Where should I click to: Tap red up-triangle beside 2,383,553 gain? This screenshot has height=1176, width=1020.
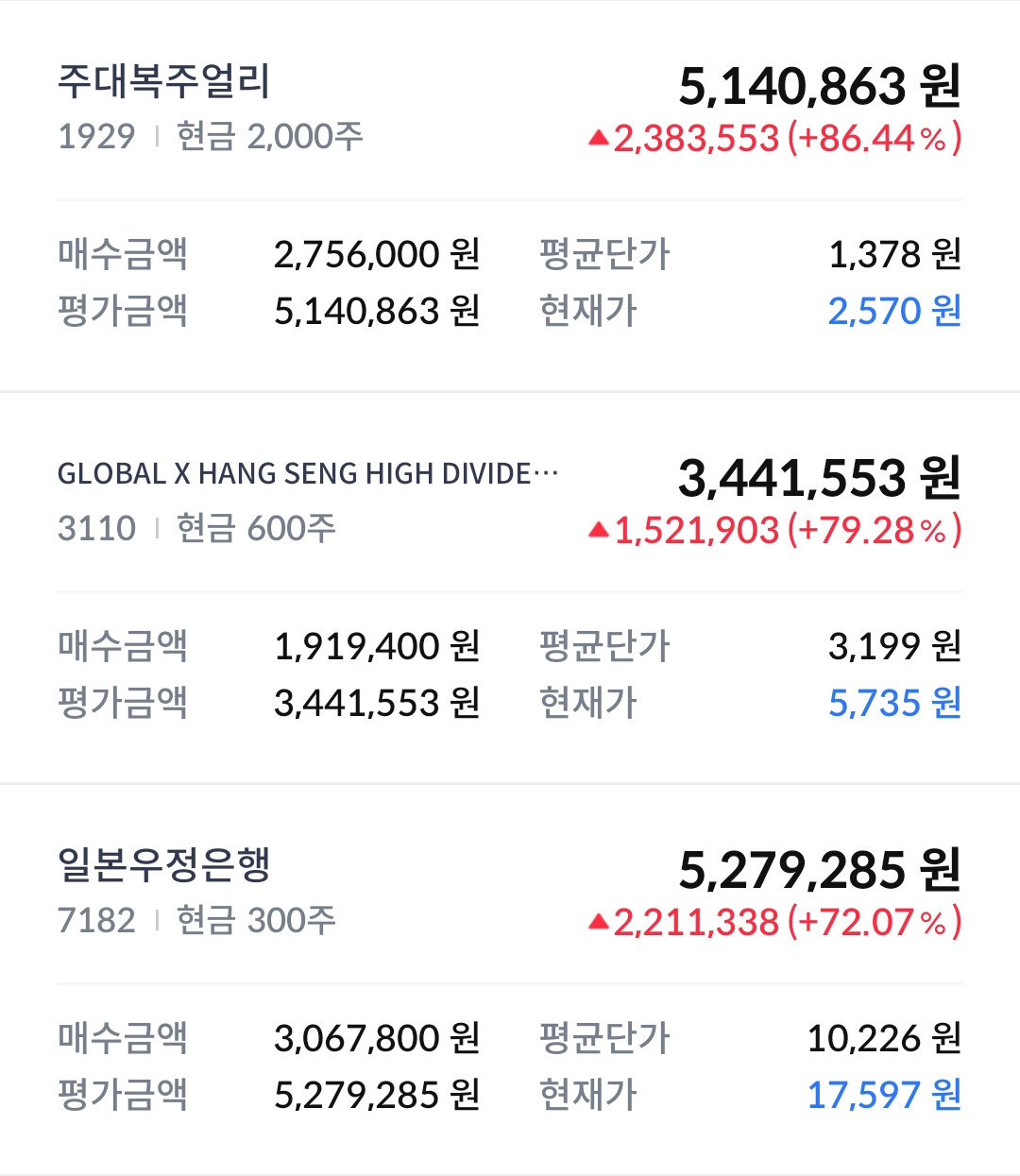pyautogui.click(x=598, y=139)
